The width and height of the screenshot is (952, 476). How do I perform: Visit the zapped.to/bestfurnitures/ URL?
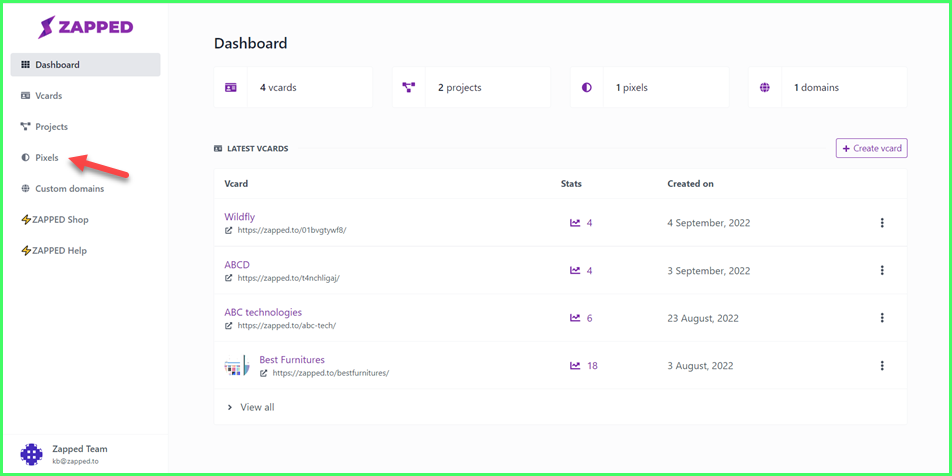pos(331,373)
